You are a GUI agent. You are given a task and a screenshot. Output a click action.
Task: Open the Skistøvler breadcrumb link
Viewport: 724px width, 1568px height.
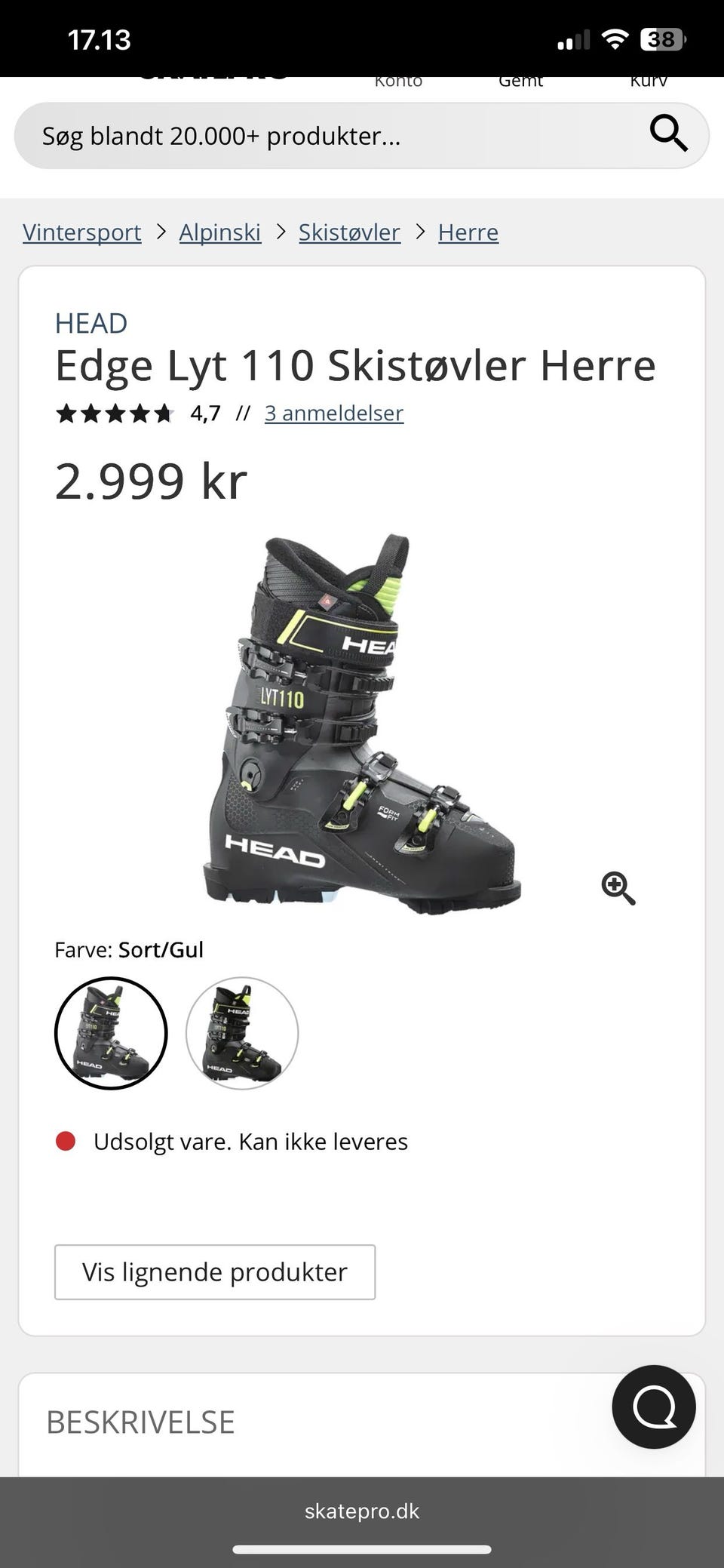(x=349, y=232)
